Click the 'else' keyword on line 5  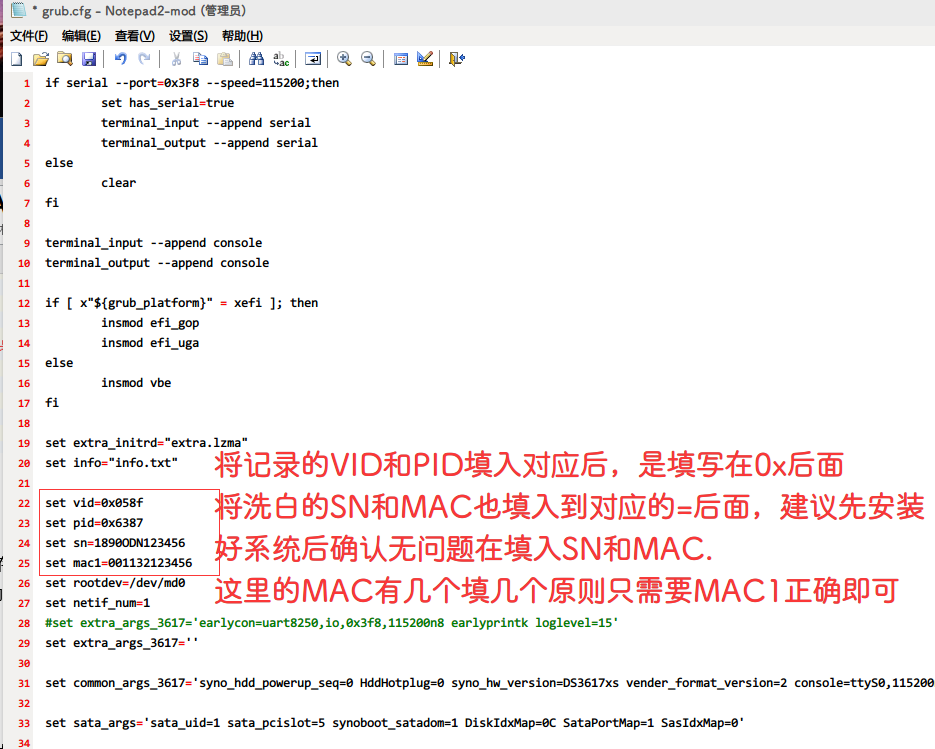pyautogui.click(x=59, y=163)
